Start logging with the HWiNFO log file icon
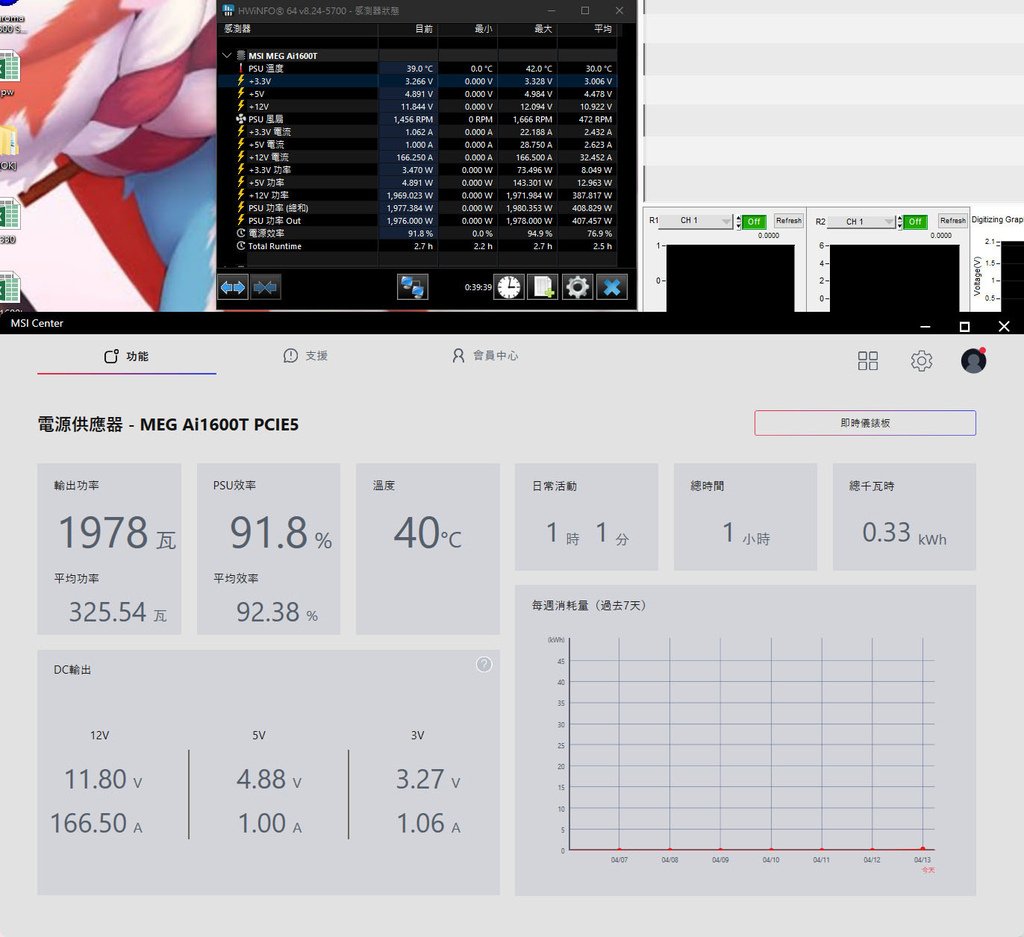 coord(543,287)
